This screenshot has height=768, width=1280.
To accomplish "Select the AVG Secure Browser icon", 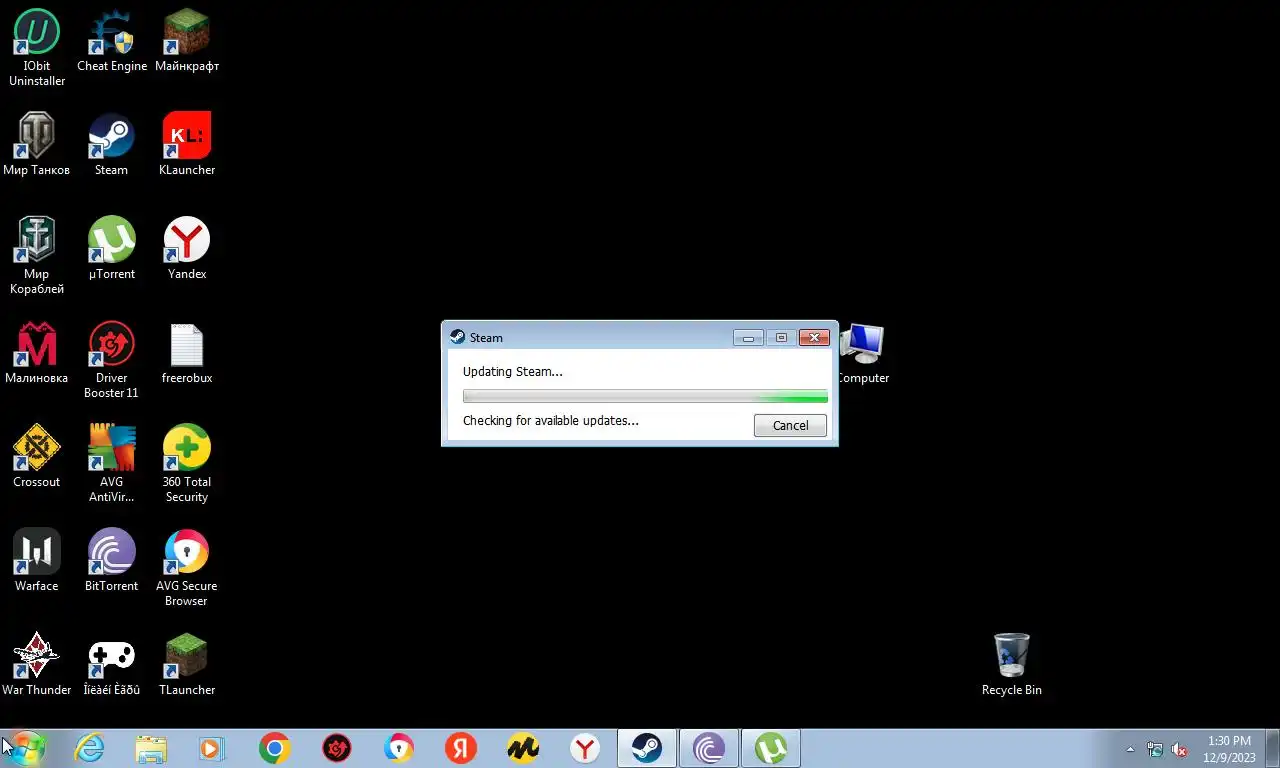I will pos(187,567).
